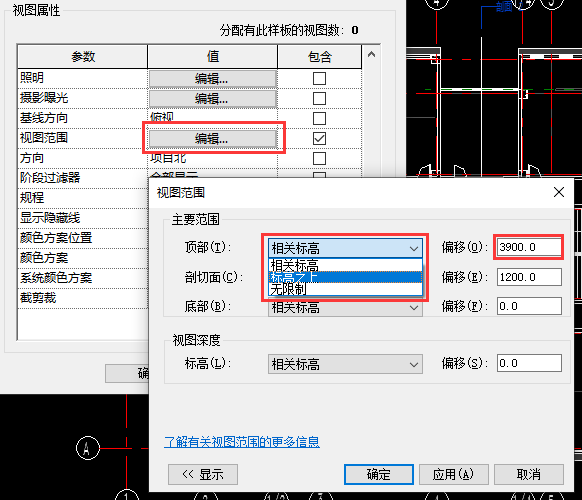Uncheck include checkbox for 视图范围
The height and width of the screenshot is (500, 582).
[319, 139]
